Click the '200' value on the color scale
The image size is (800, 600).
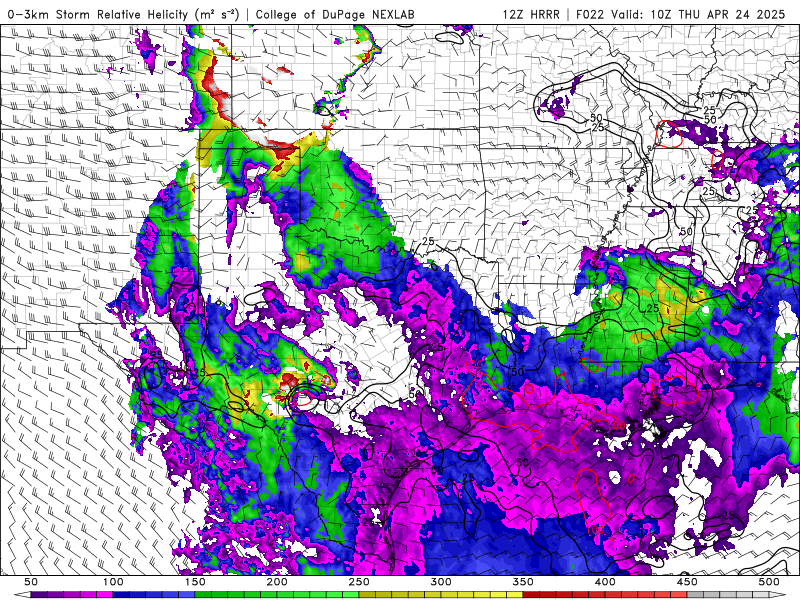[x=277, y=582]
